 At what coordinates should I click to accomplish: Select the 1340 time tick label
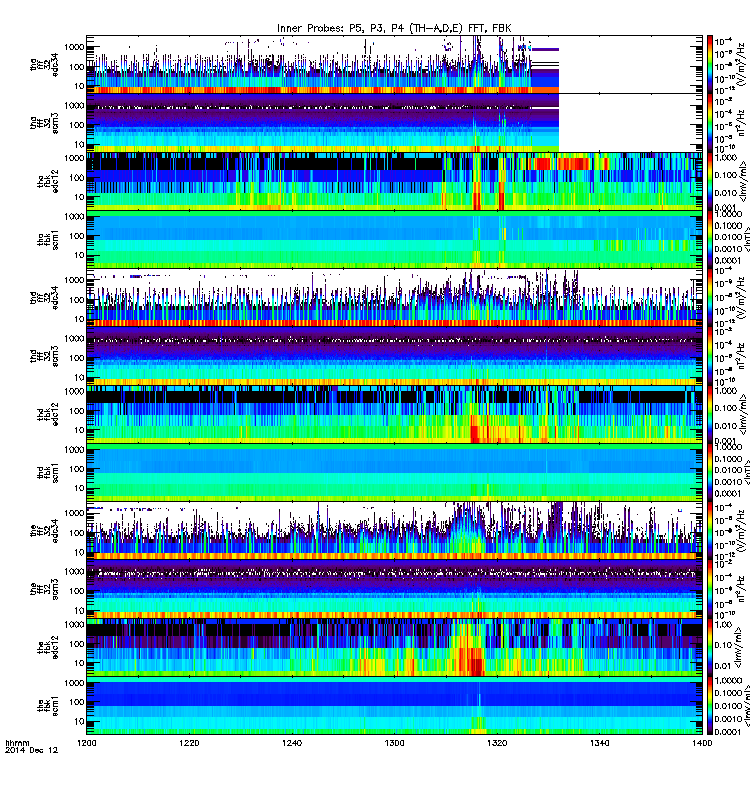[x=599, y=743]
